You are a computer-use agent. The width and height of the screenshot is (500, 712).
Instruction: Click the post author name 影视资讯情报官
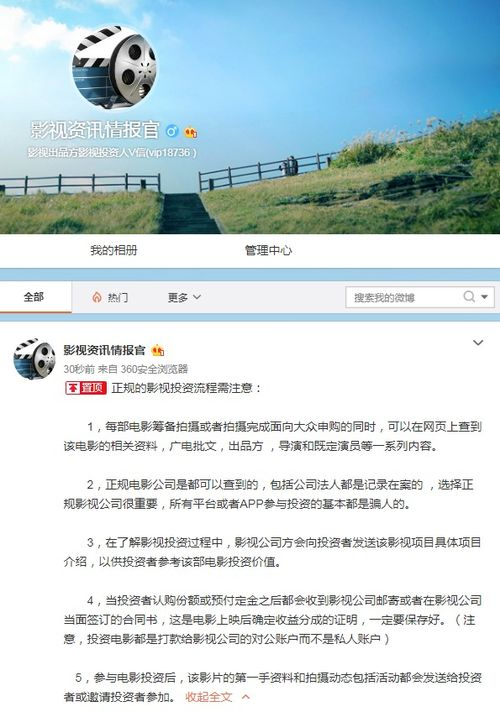104,350
